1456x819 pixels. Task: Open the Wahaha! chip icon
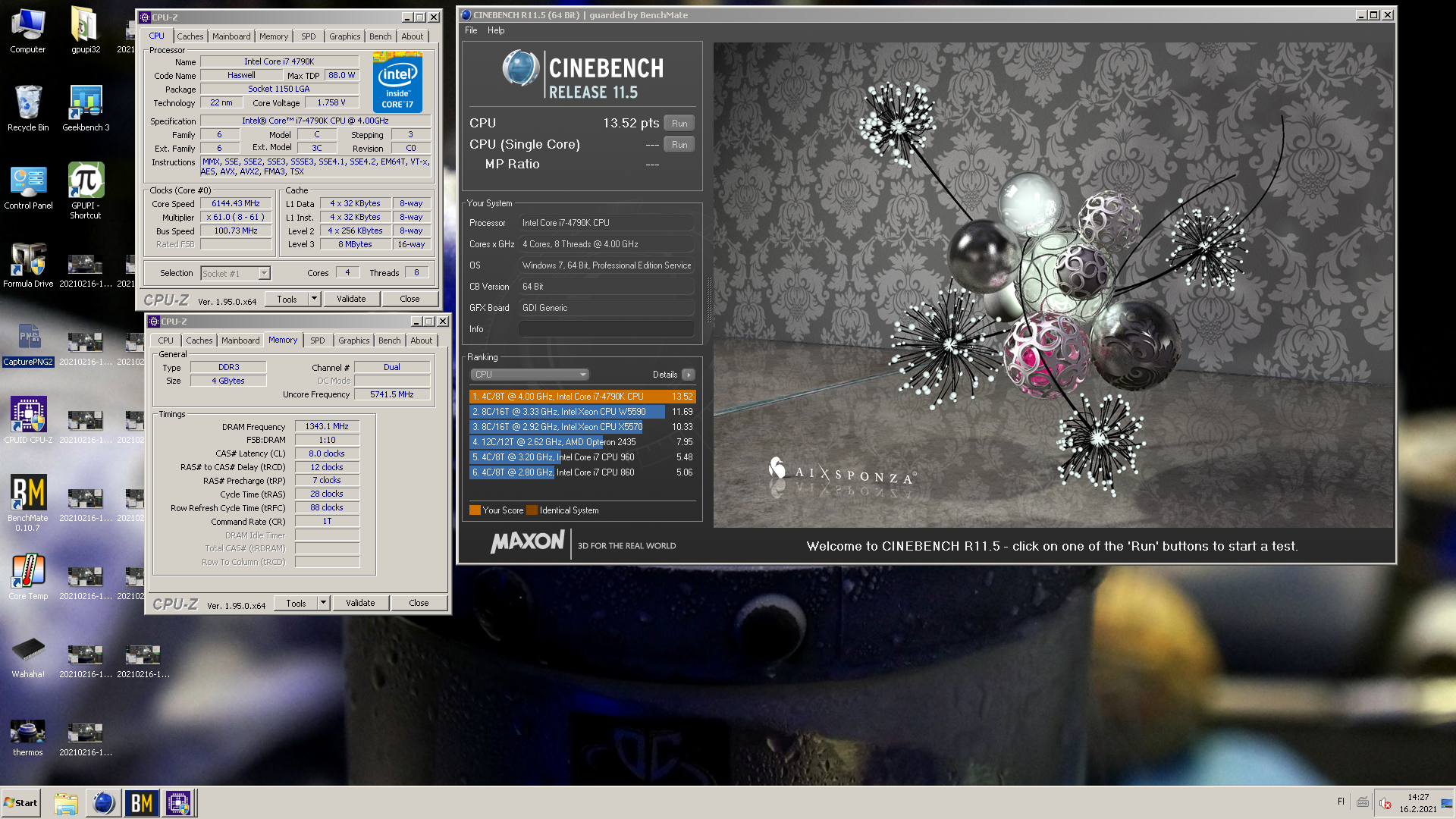(x=28, y=657)
